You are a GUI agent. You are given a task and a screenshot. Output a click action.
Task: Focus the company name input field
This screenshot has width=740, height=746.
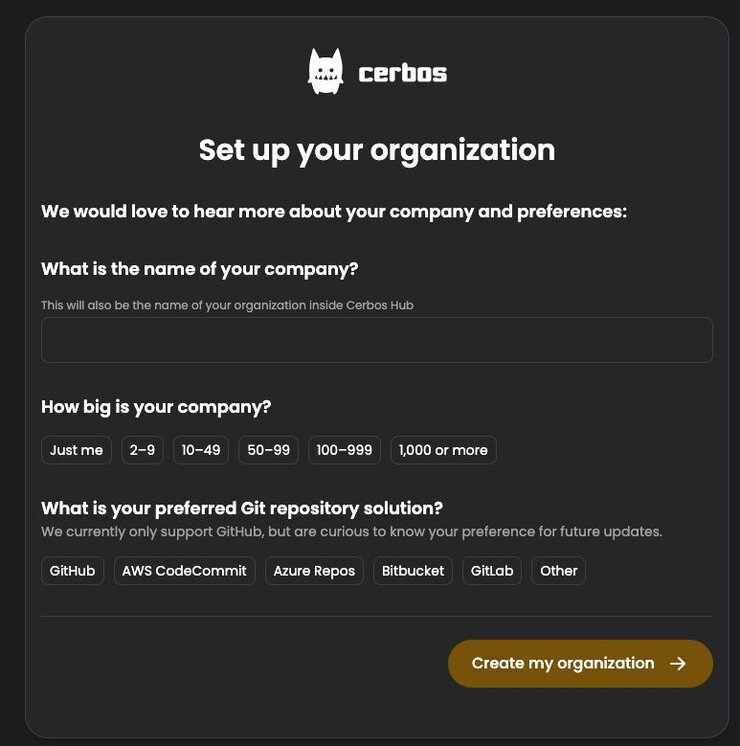pyautogui.click(x=377, y=340)
